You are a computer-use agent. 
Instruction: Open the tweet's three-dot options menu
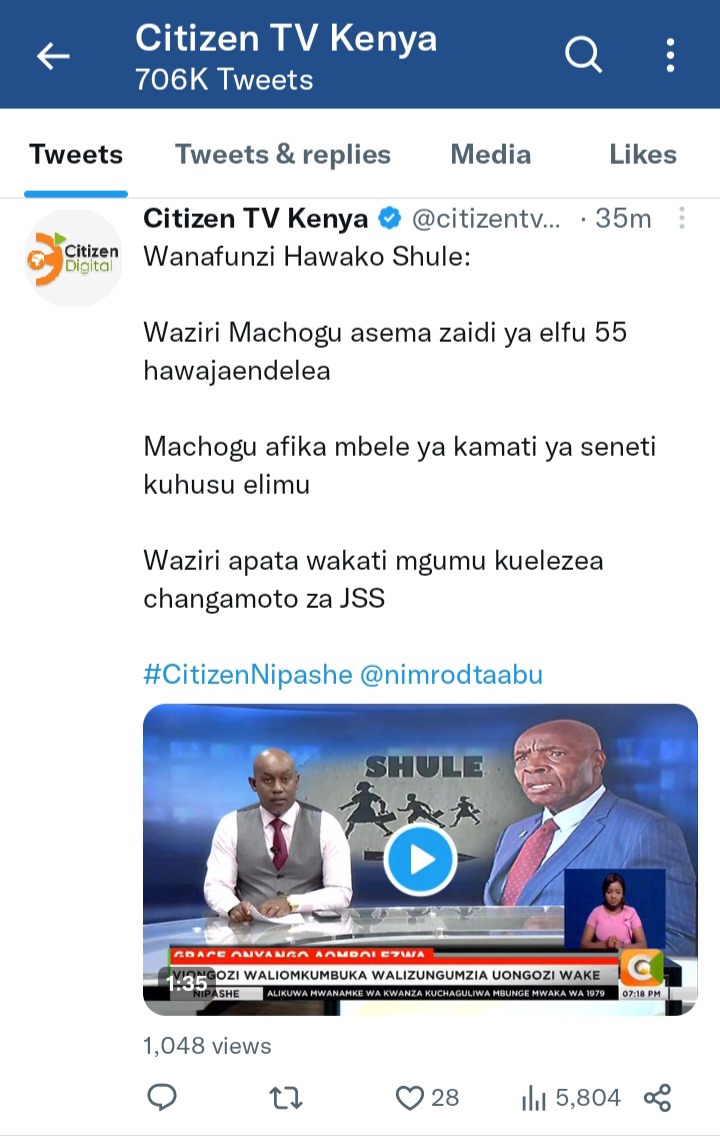point(681,218)
